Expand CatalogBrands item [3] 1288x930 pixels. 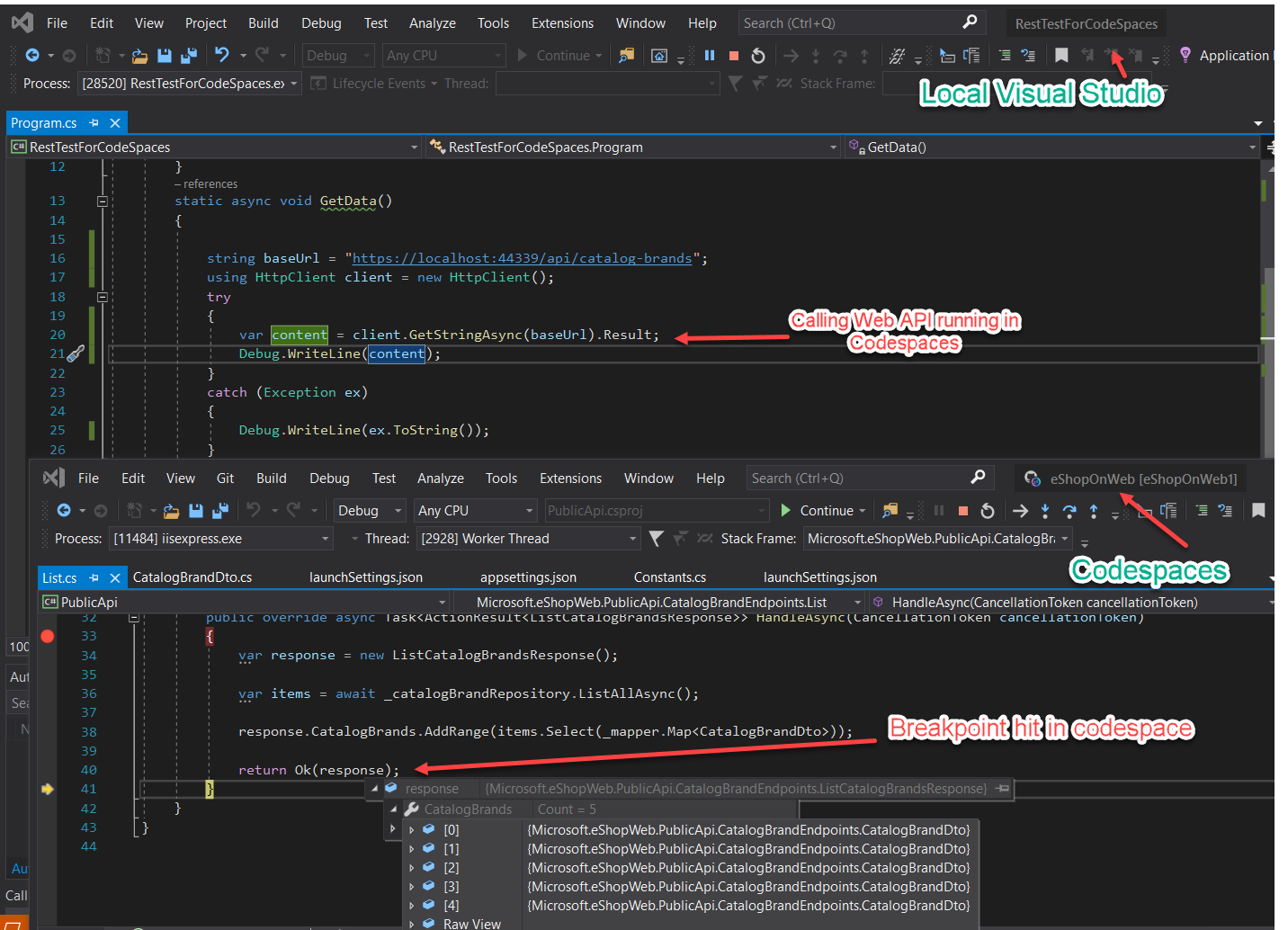(412, 887)
